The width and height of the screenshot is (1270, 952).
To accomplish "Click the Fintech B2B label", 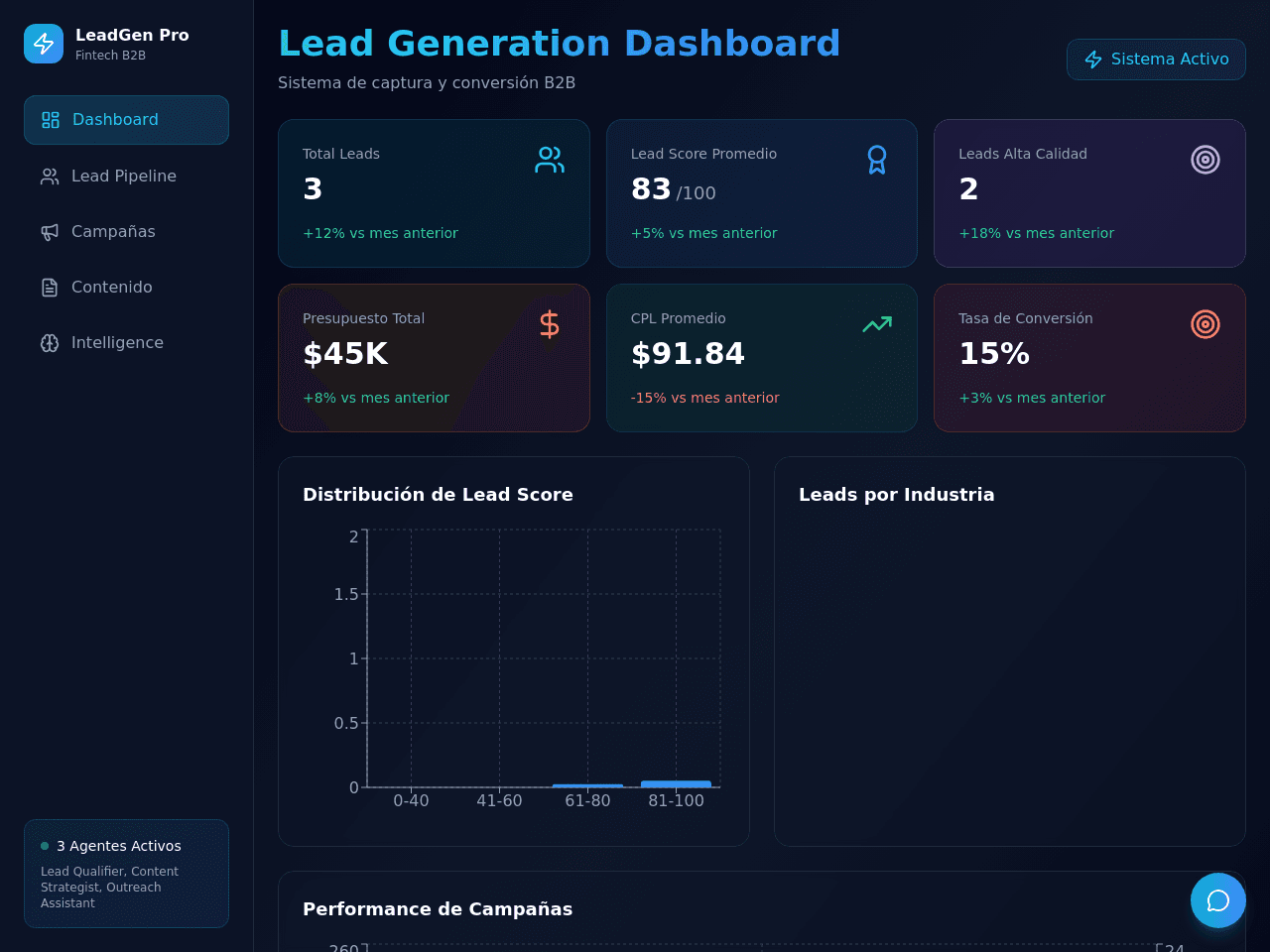I will 110,56.
